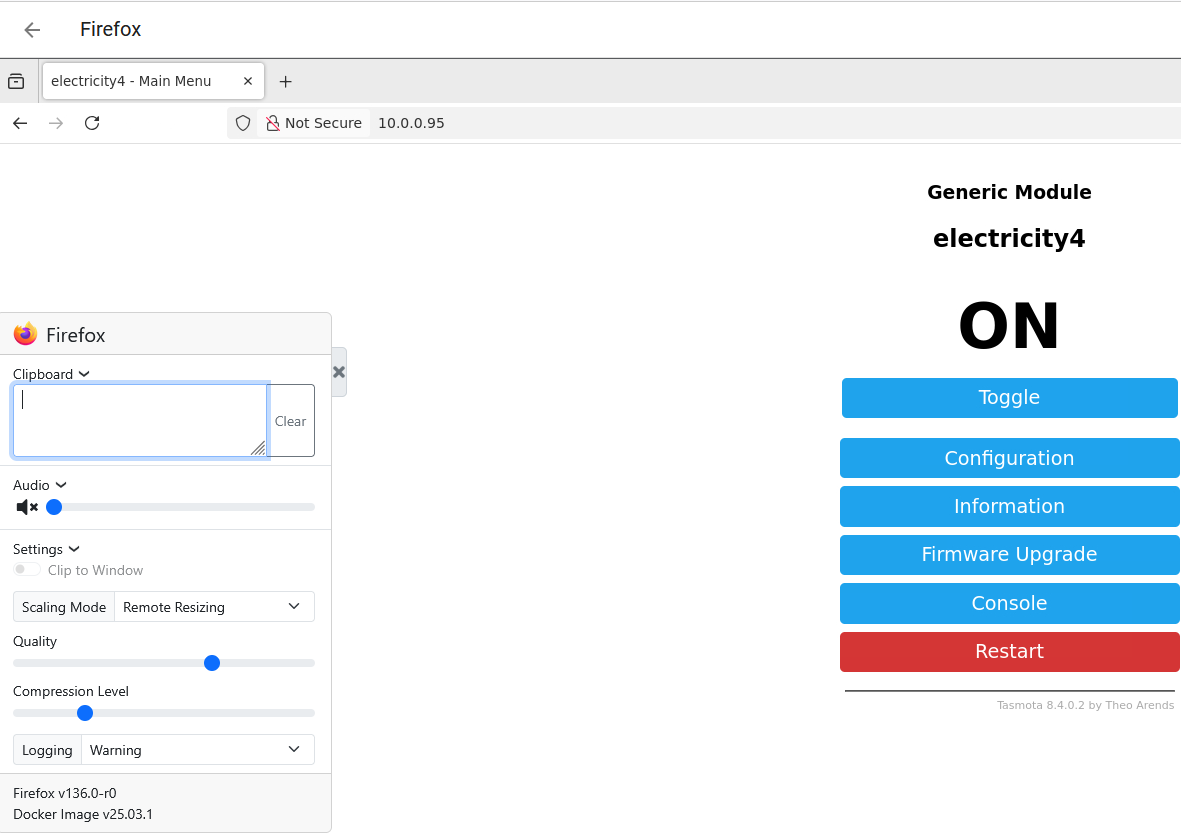Toggle the Tasmota relay power

(x=1009, y=398)
